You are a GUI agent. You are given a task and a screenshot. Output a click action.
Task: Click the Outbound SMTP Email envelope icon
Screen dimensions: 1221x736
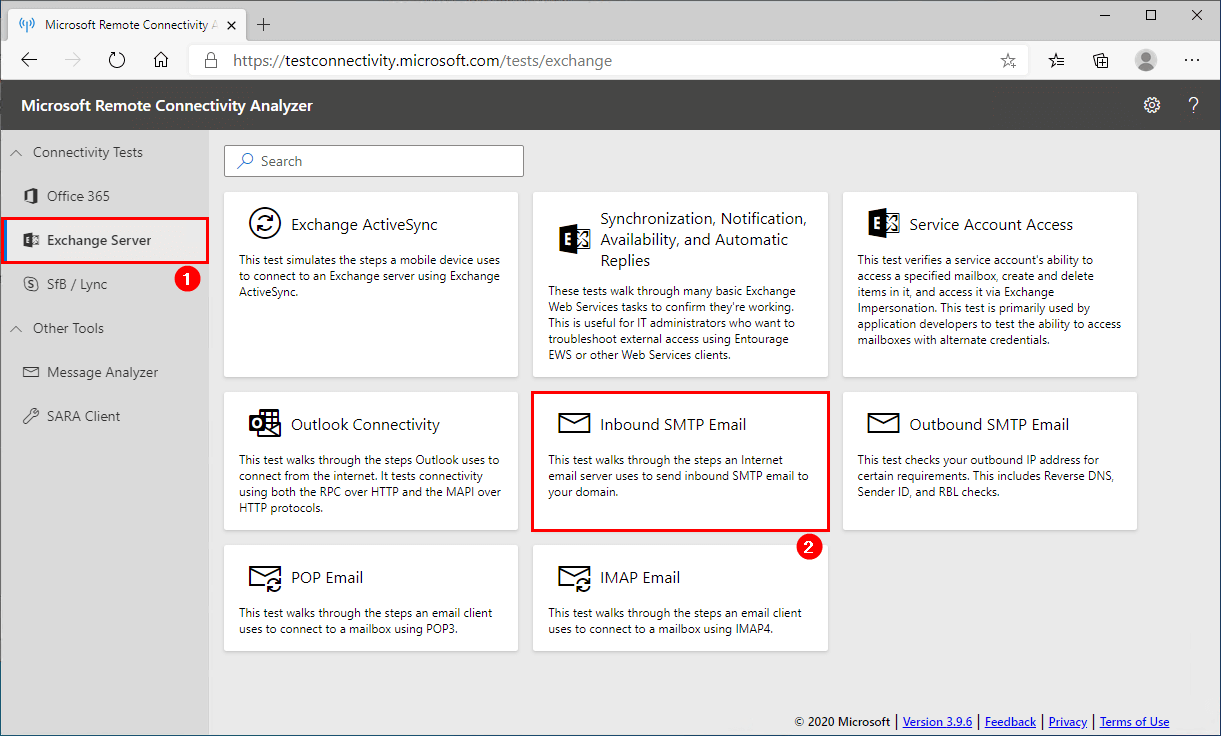click(883, 423)
